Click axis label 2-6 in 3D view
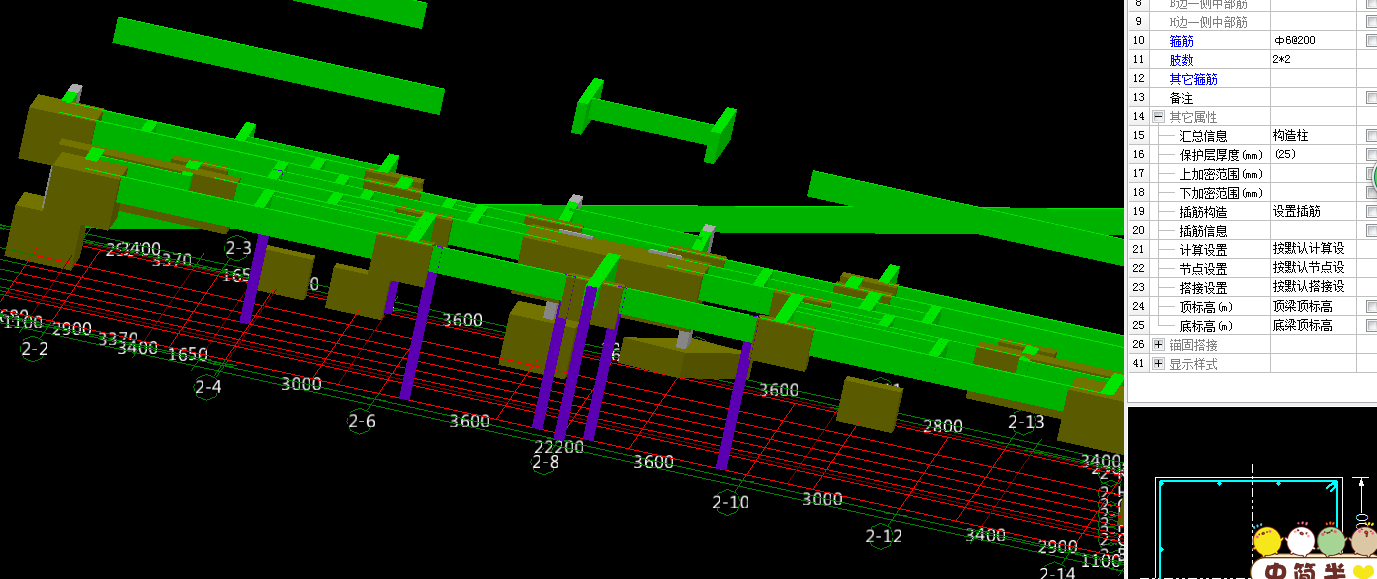 [362, 421]
